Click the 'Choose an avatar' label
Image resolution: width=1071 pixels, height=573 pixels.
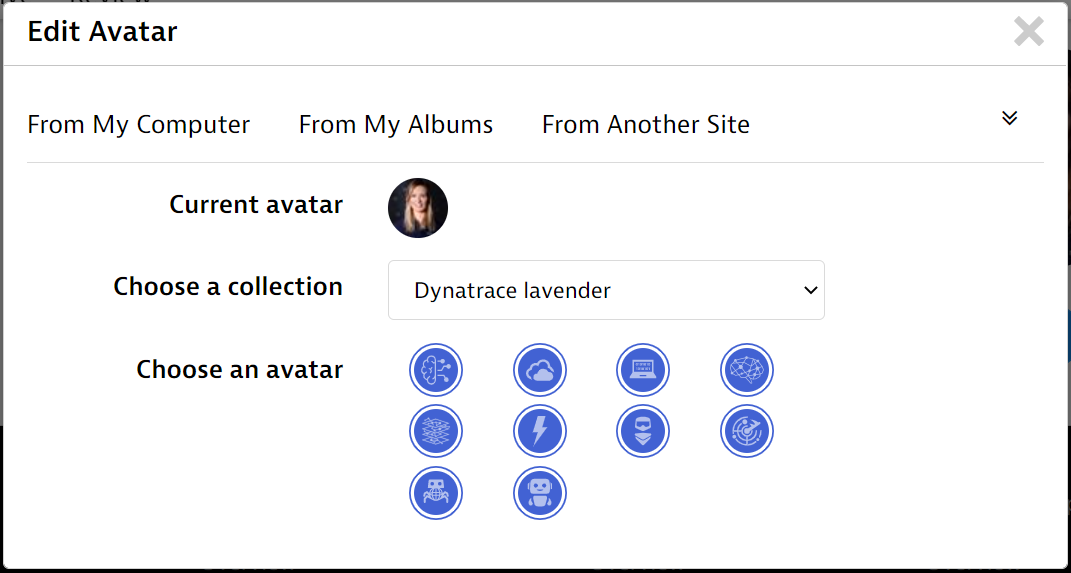coord(240,370)
